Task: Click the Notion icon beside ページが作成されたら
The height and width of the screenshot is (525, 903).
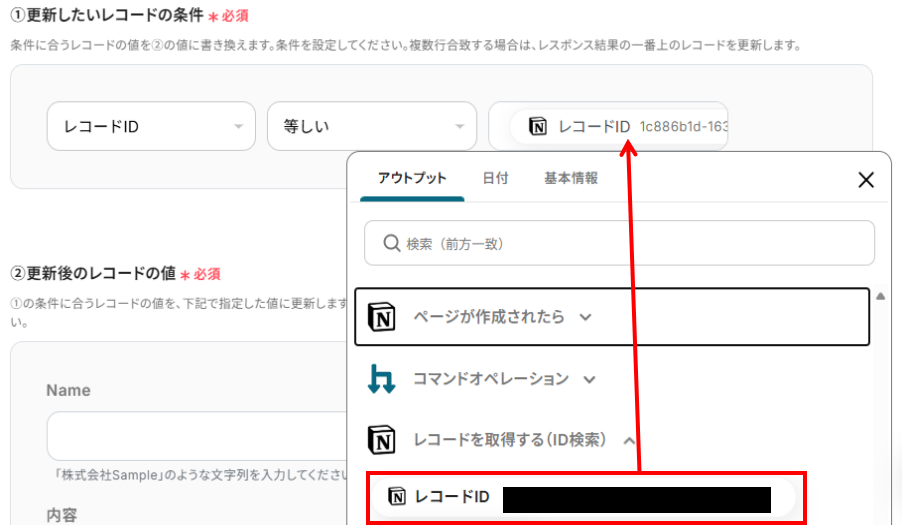Action: tap(381, 317)
